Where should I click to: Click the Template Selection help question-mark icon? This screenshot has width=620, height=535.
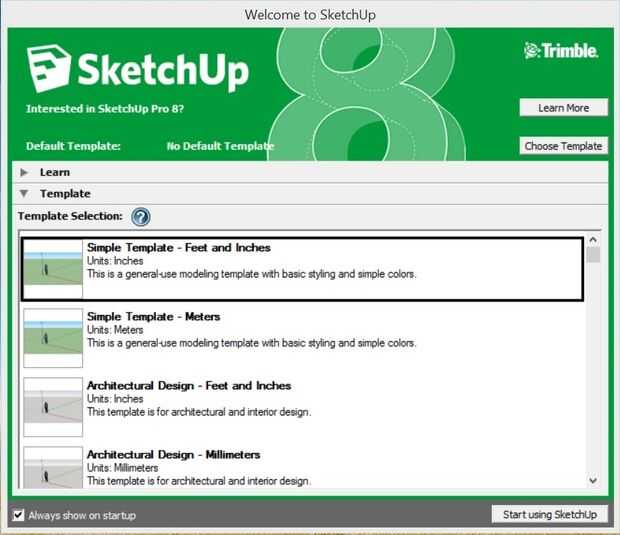click(x=141, y=217)
